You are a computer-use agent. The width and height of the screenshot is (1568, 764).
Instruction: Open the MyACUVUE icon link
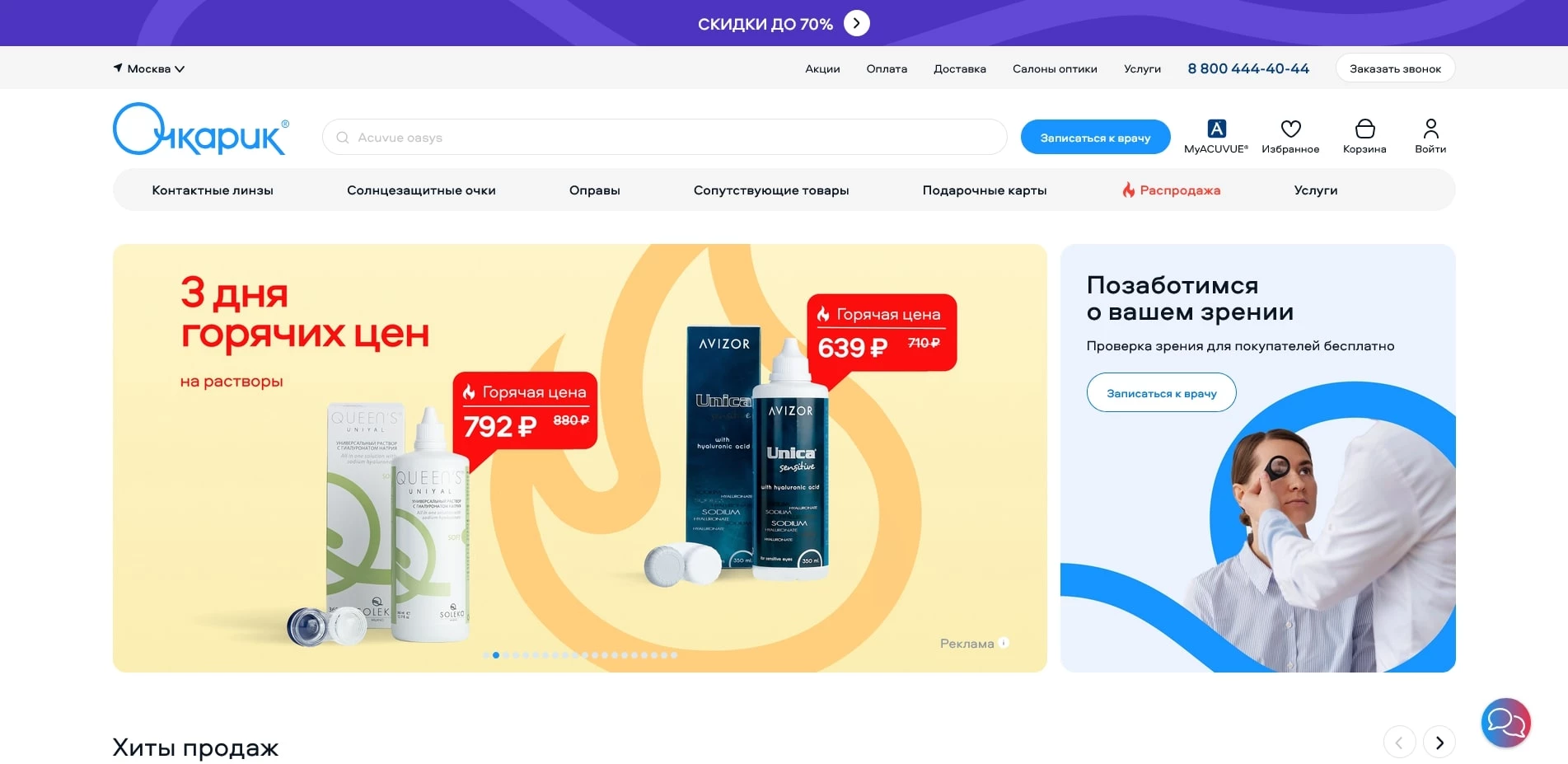tap(1216, 129)
